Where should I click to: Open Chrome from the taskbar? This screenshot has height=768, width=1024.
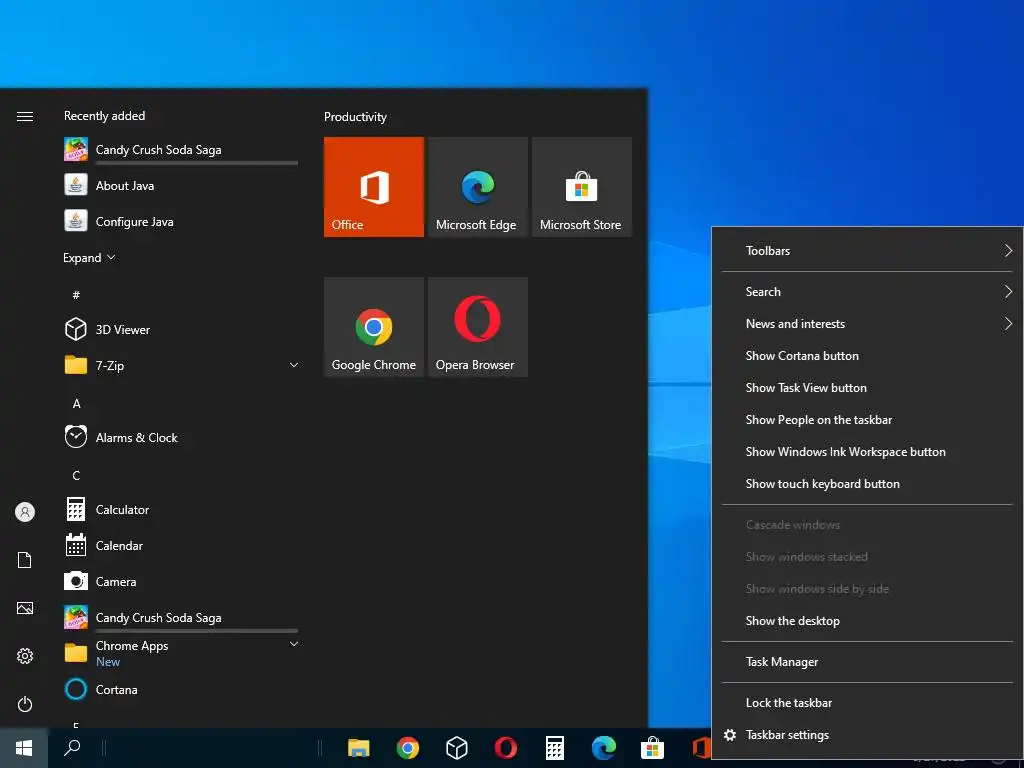(408, 748)
